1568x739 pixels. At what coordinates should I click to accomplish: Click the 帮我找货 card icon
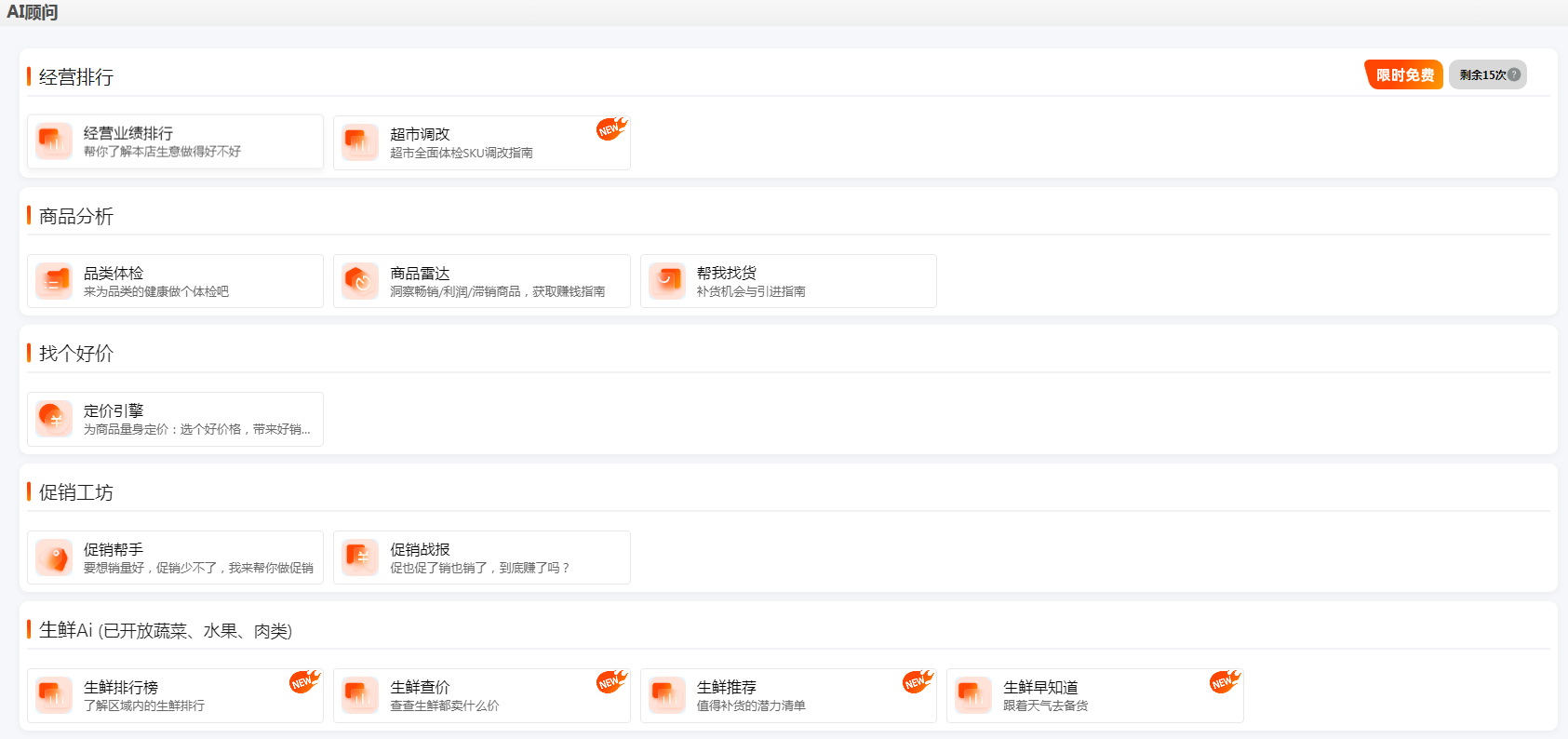click(667, 281)
